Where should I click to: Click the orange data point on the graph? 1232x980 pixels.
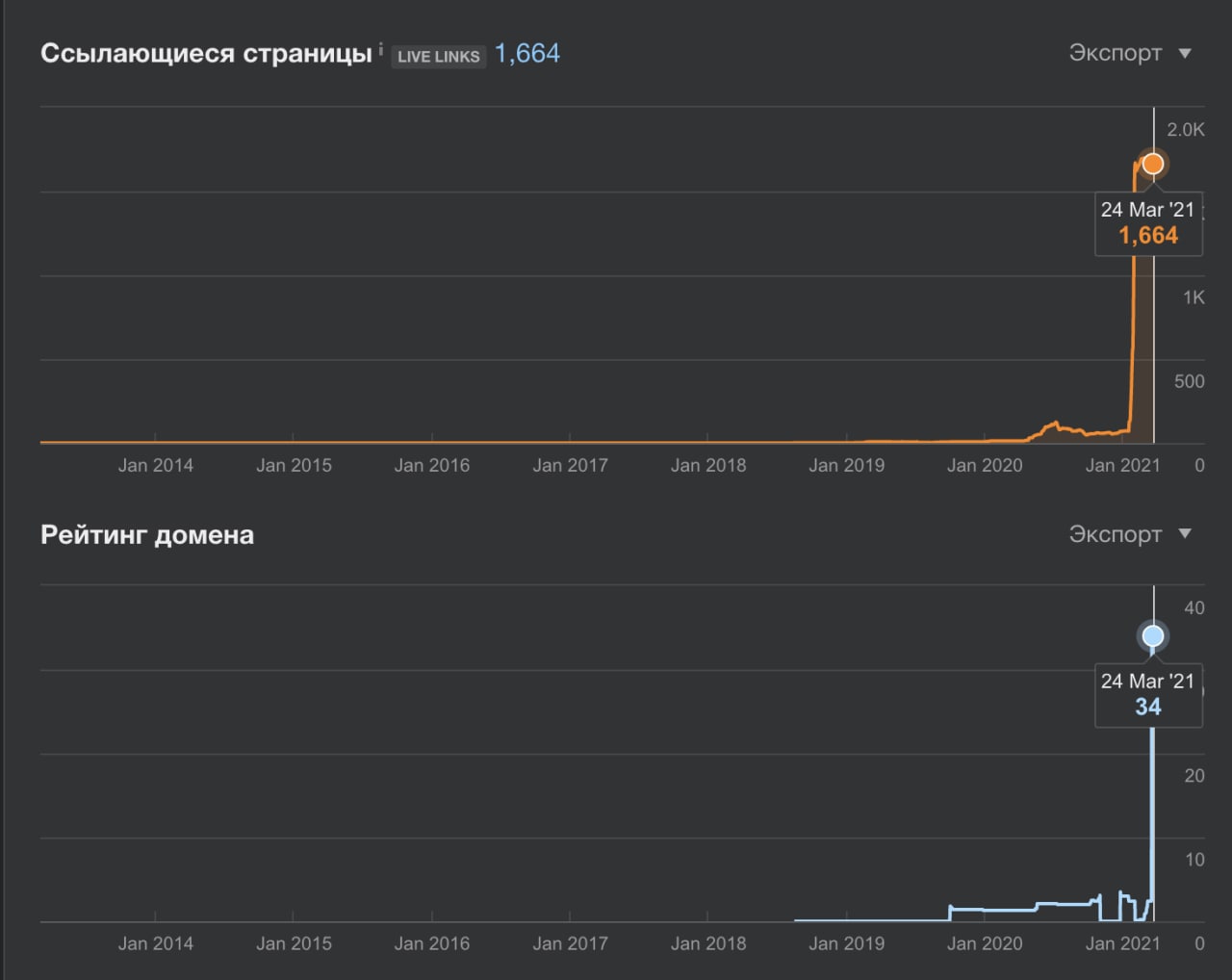[x=1152, y=165]
